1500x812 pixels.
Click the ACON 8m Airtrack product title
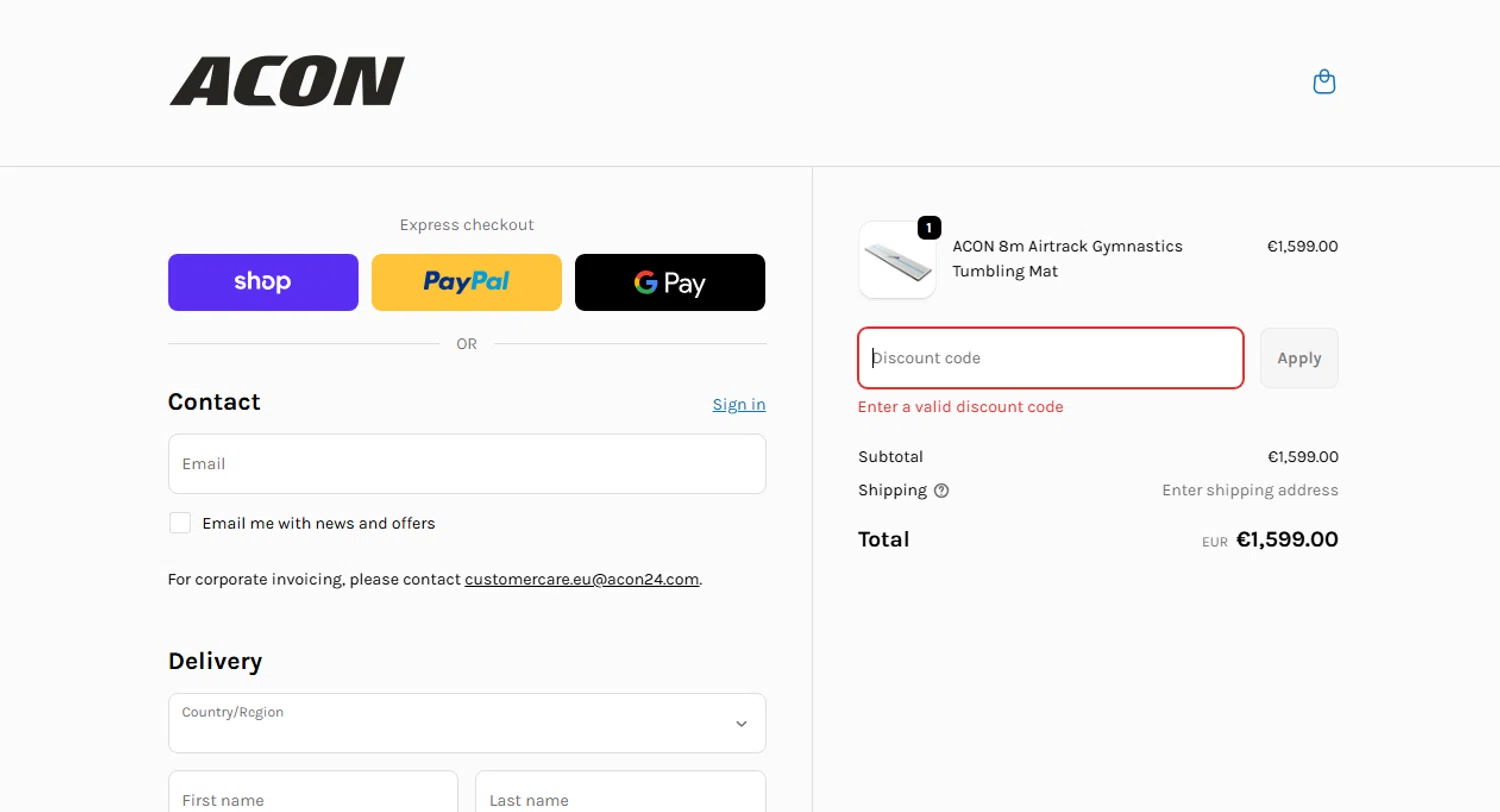click(1067, 258)
